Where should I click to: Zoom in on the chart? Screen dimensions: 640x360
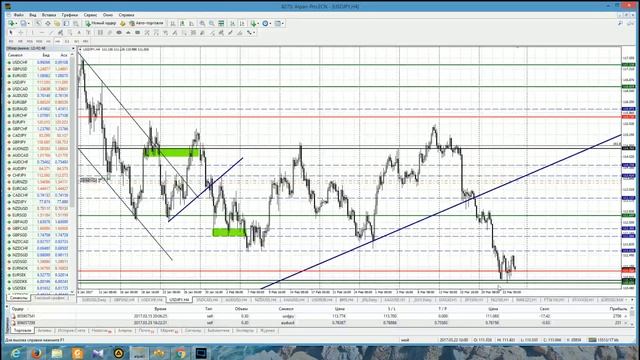pyautogui.click(x=202, y=23)
